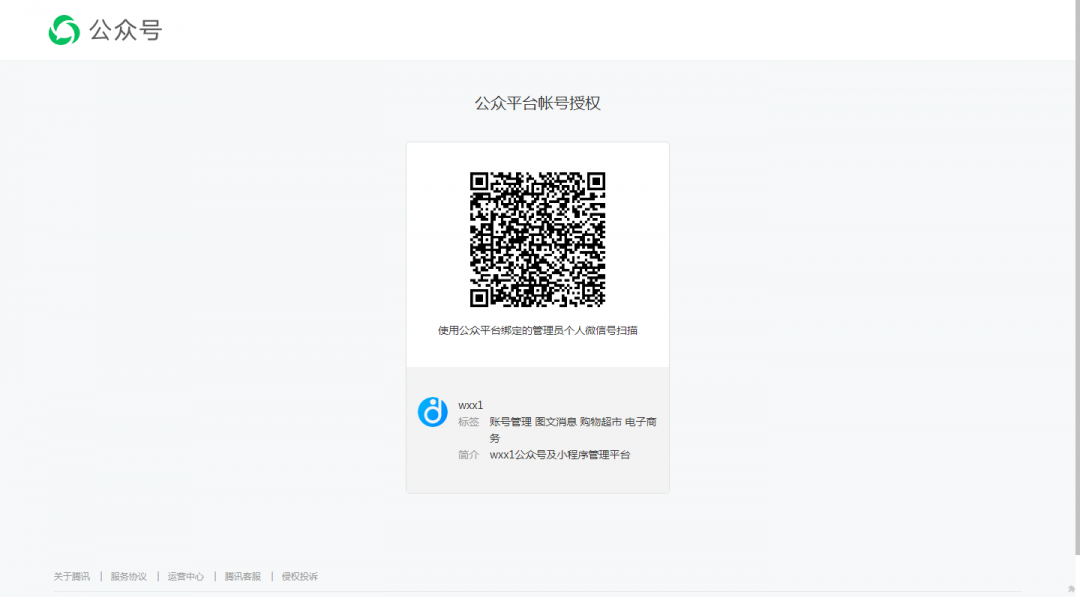Viewport: 1080px width, 597px height.
Task: Click the scan instruction text below the QR code
Action: pyautogui.click(x=537, y=332)
